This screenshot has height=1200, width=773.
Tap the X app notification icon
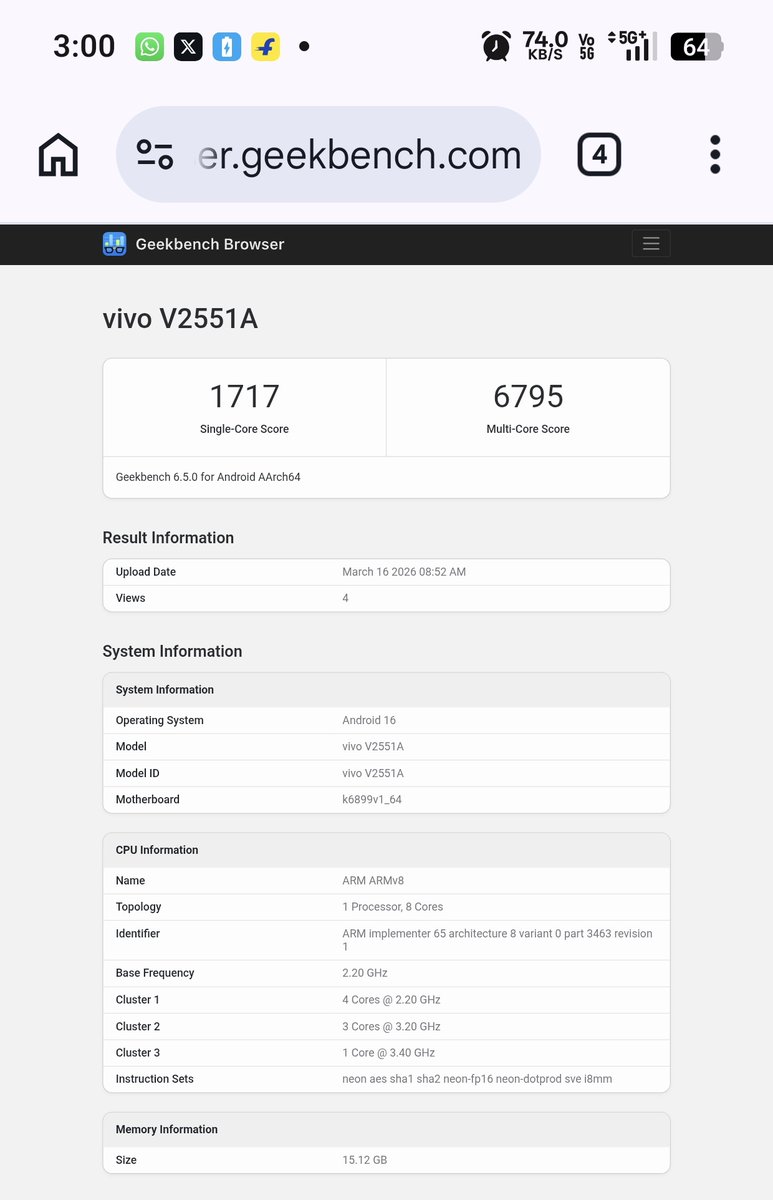[x=188, y=47]
